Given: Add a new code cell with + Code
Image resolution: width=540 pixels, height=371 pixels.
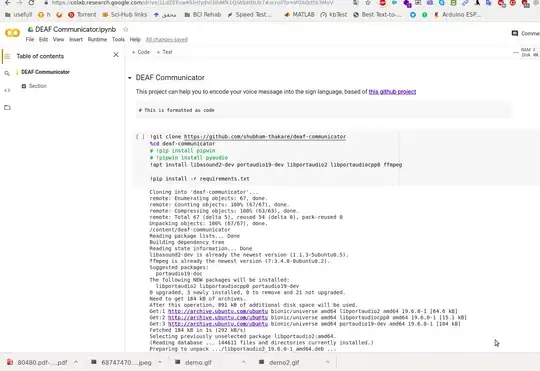Looking at the screenshot, I should pos(141,52).
